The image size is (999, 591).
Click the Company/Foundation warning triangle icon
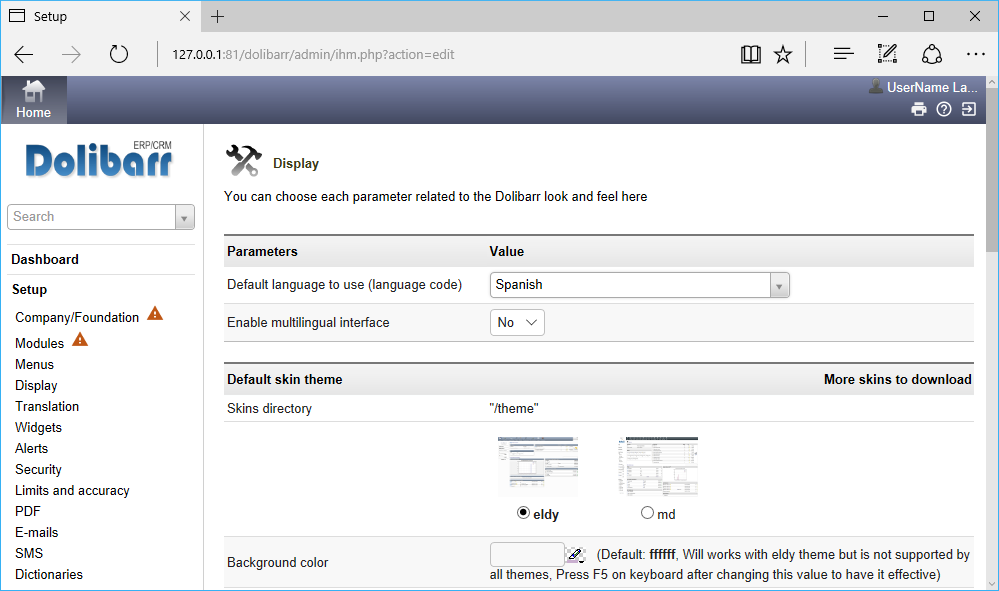(x=155, y=314)
